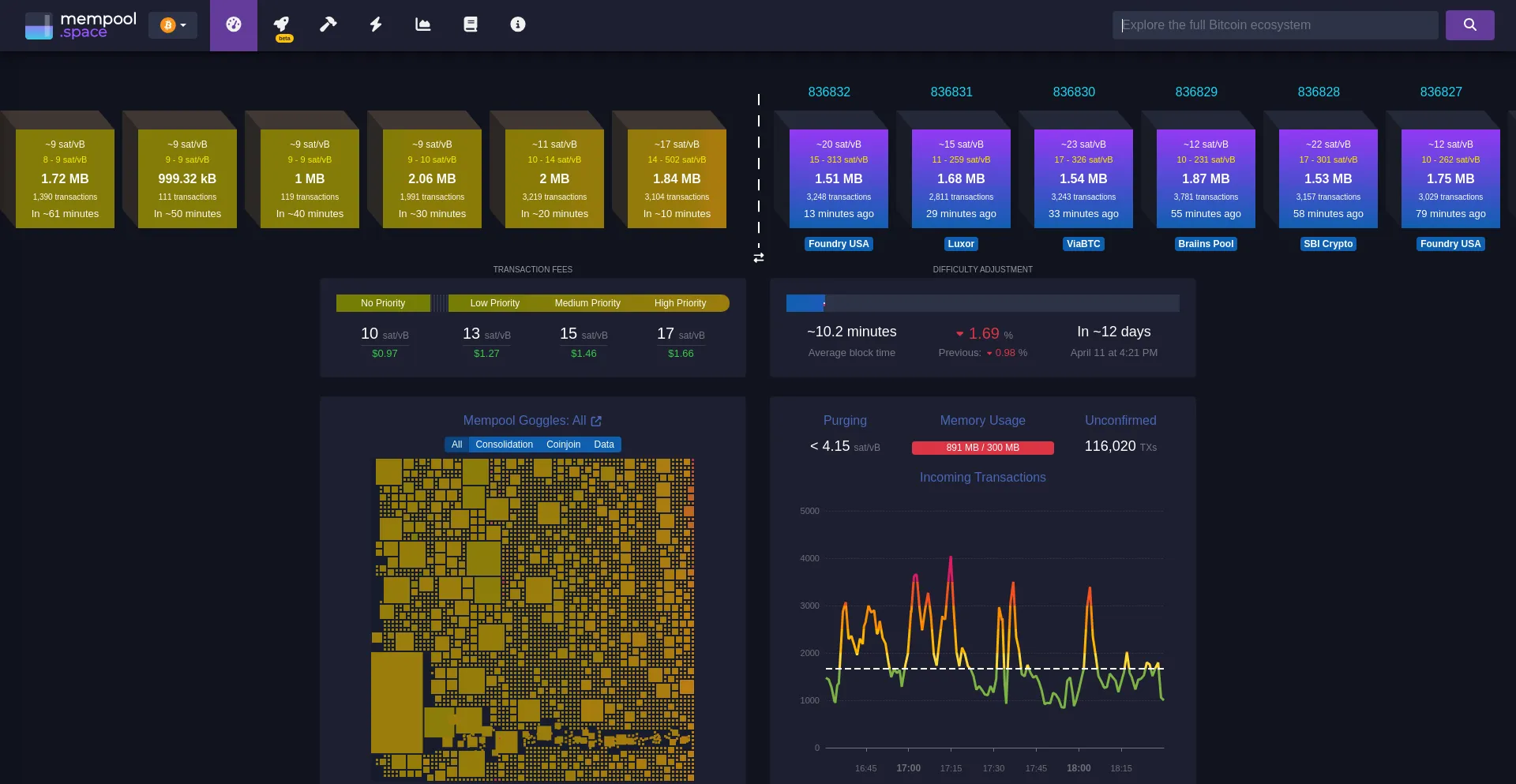This screenshot has width=1516, height=784.
Task: Open mined block mined 58 minutes ago
Action: click(x=1328, y=178)
